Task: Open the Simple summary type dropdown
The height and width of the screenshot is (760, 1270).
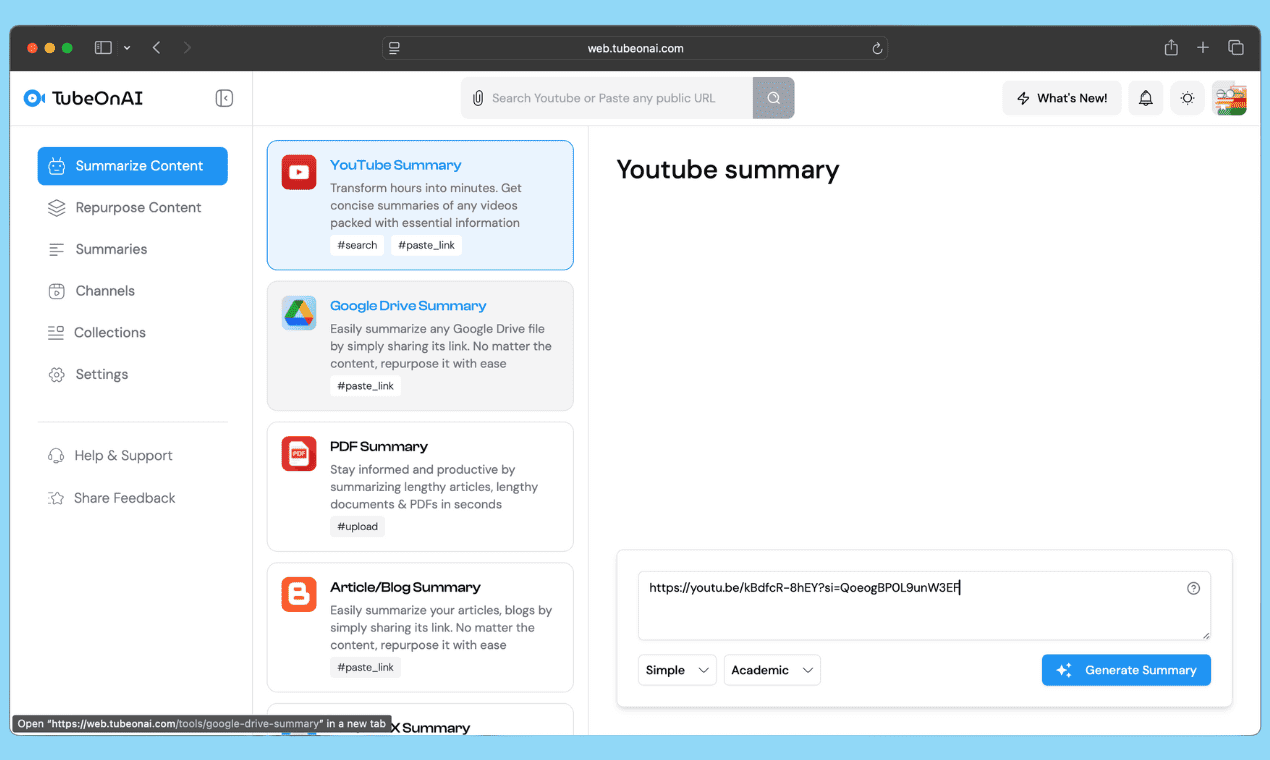Action: tap(677, 670)
